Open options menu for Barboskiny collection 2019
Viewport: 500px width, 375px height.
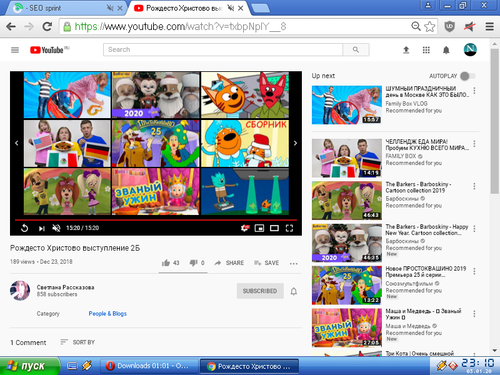tap(474, 186)
